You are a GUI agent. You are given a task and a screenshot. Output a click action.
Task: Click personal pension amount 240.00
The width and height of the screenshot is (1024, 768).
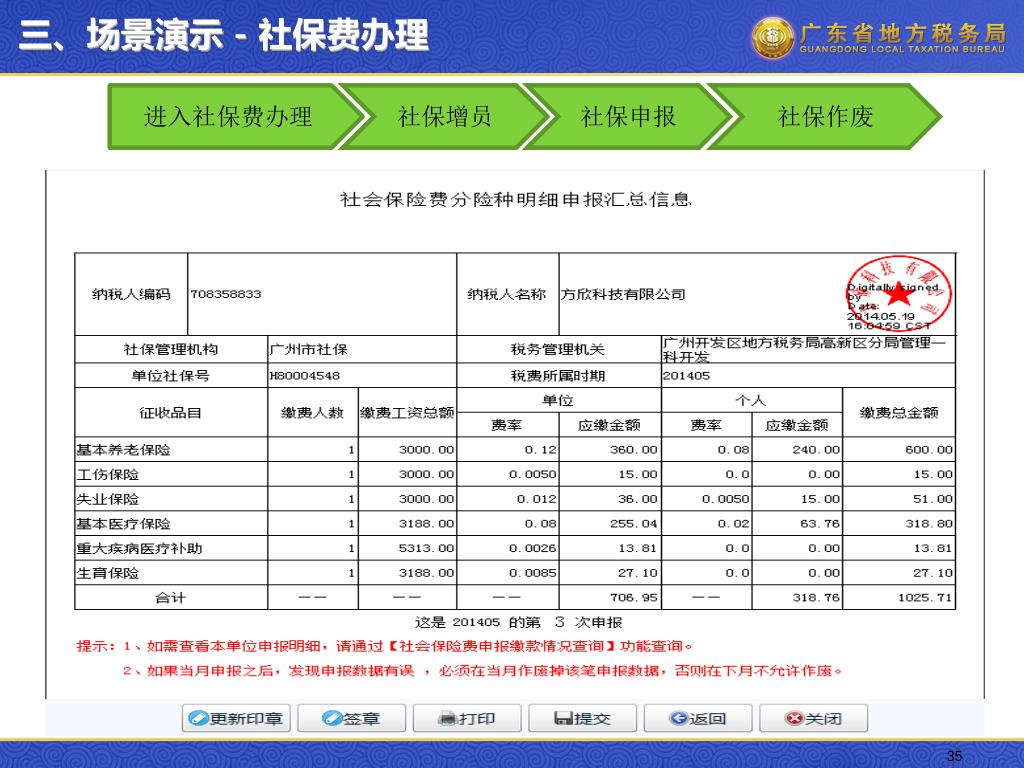pos(816,450)
